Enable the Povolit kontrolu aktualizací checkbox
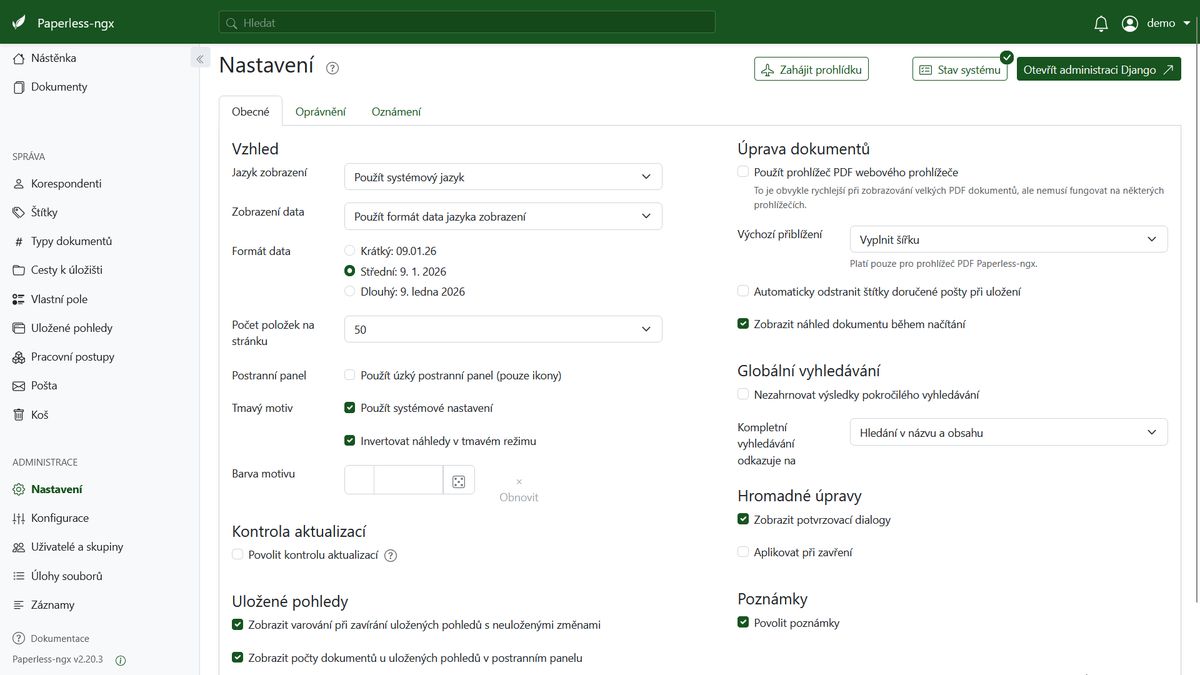Image resolution: width=1200 pixels, height=675 pixels. coord(238,555)
